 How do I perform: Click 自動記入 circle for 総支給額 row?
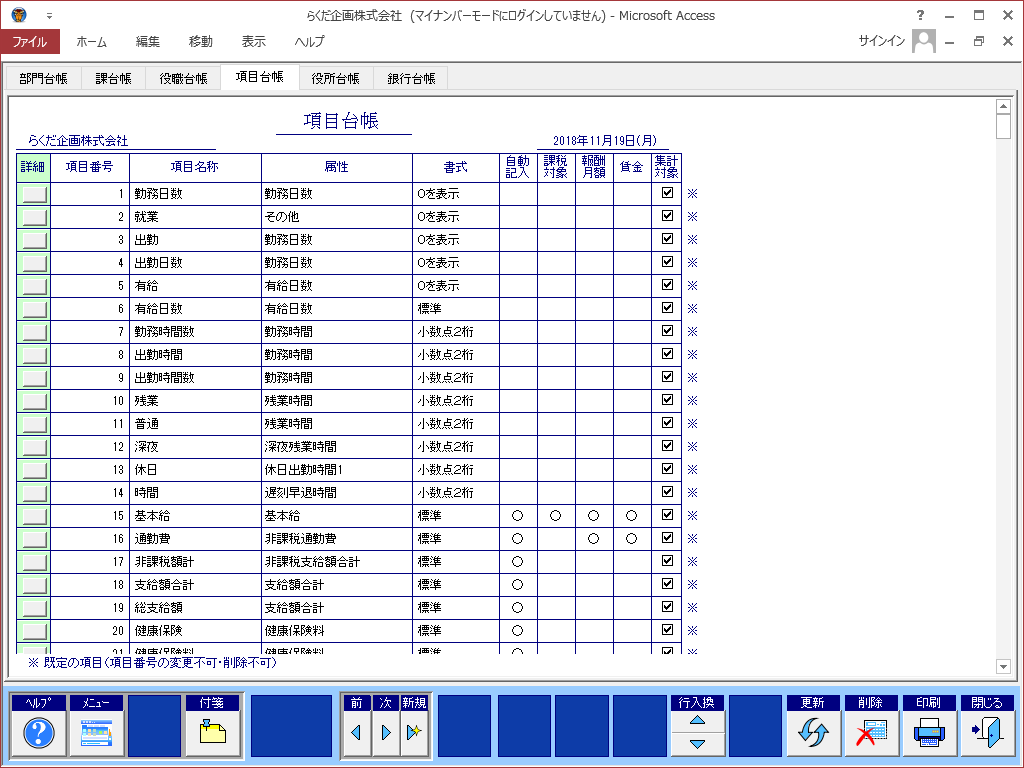[x=517, y=608]
